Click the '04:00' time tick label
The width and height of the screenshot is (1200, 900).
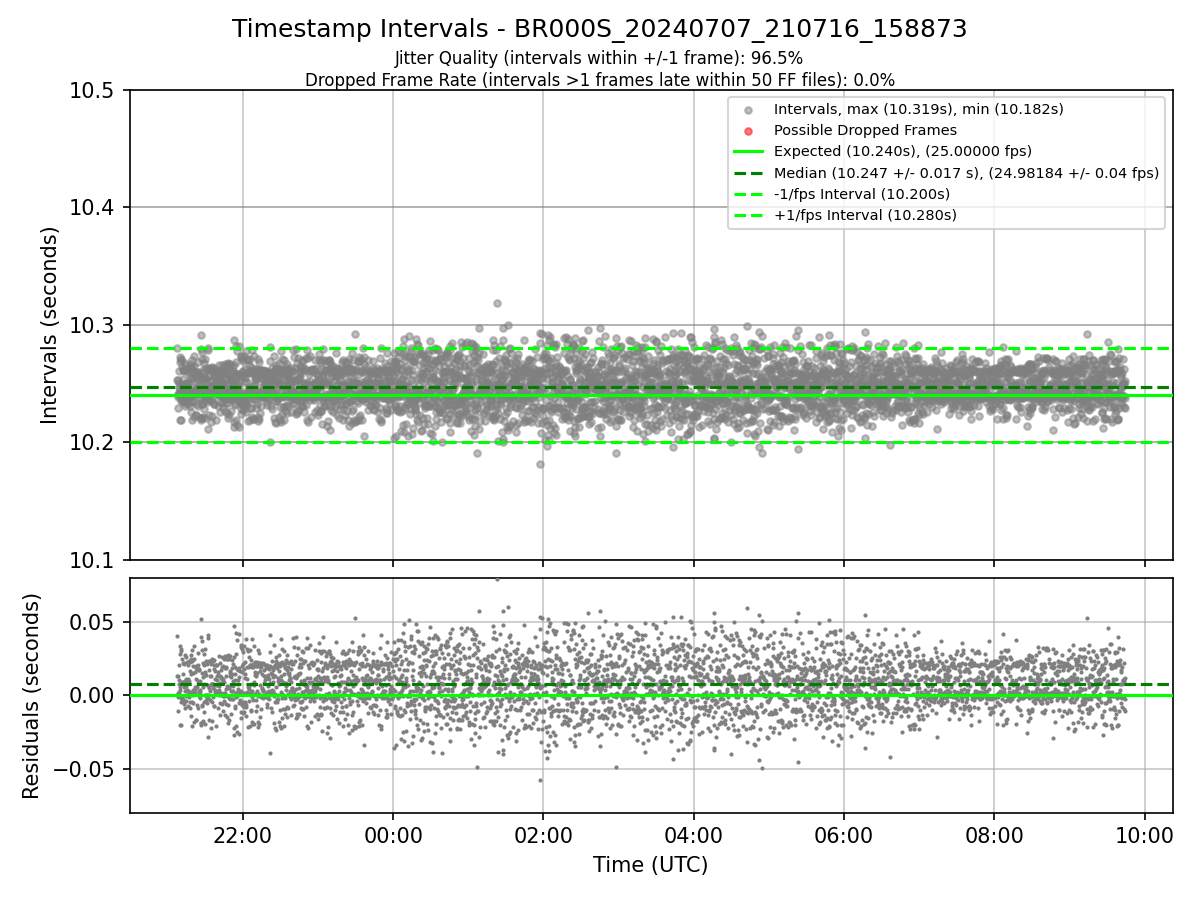tap(693, 835)
